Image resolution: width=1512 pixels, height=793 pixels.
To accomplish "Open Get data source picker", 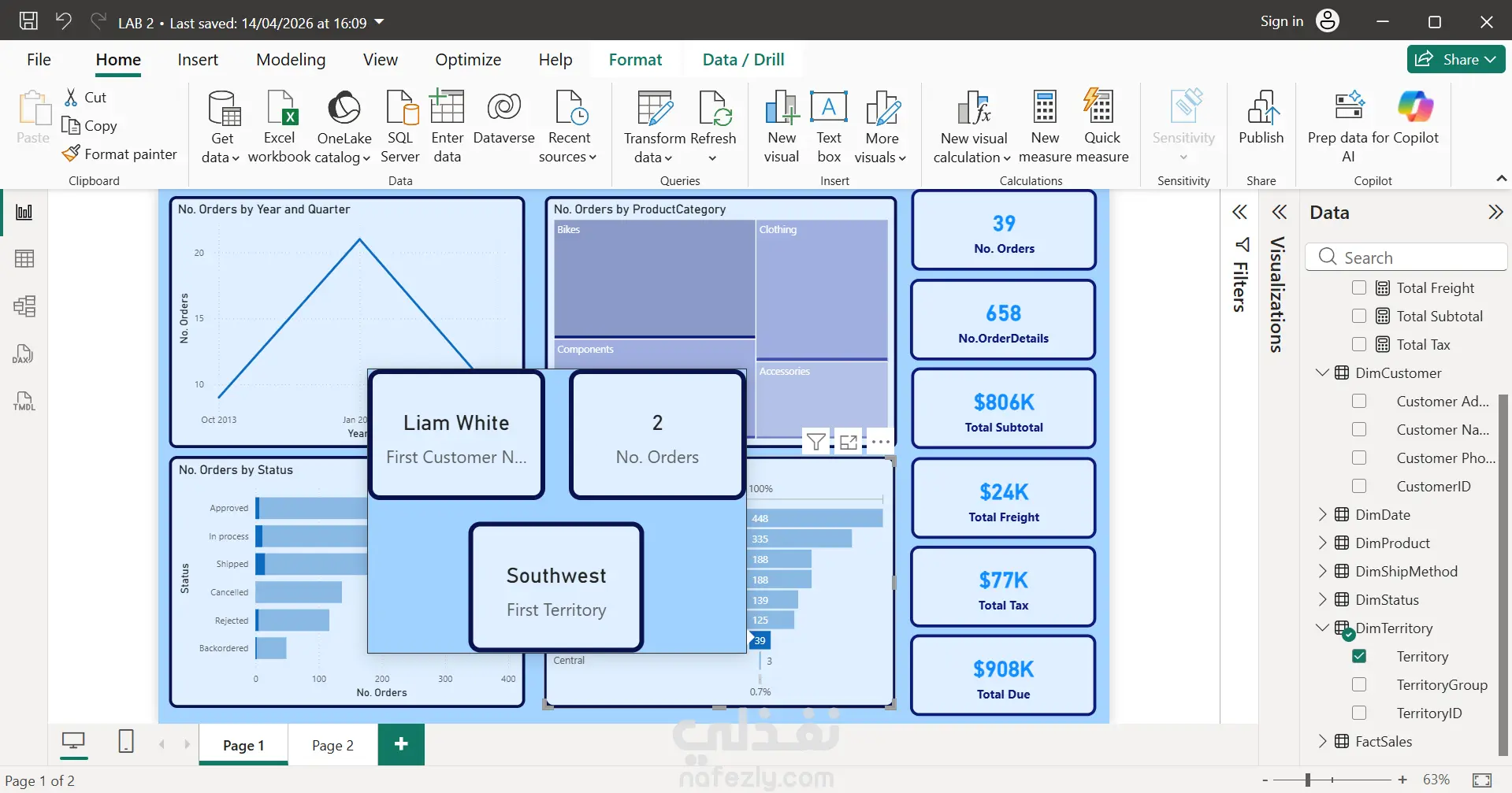I will point(221,127).
